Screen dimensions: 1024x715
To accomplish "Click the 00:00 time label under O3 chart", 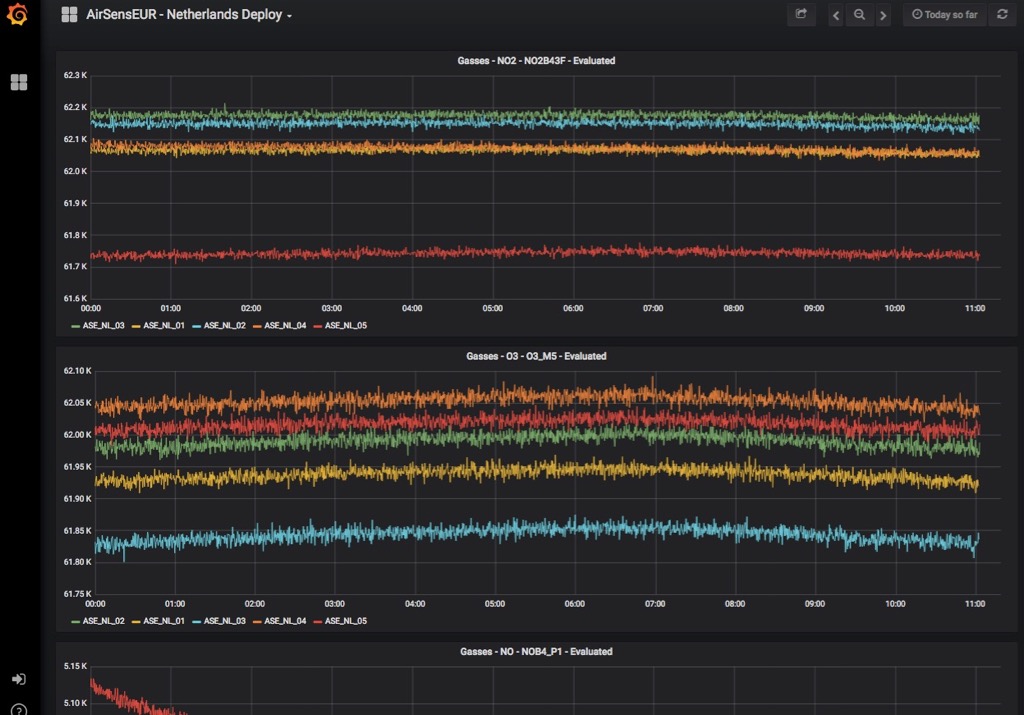I will coord(95,604).
